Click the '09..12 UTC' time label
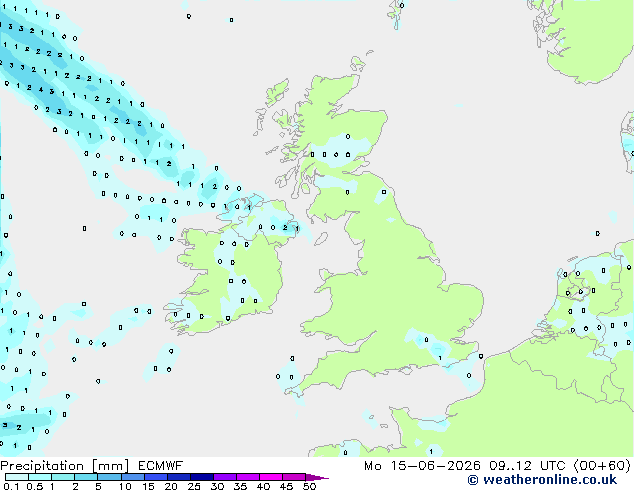This screenshot has width=634, height=490. 527,466
